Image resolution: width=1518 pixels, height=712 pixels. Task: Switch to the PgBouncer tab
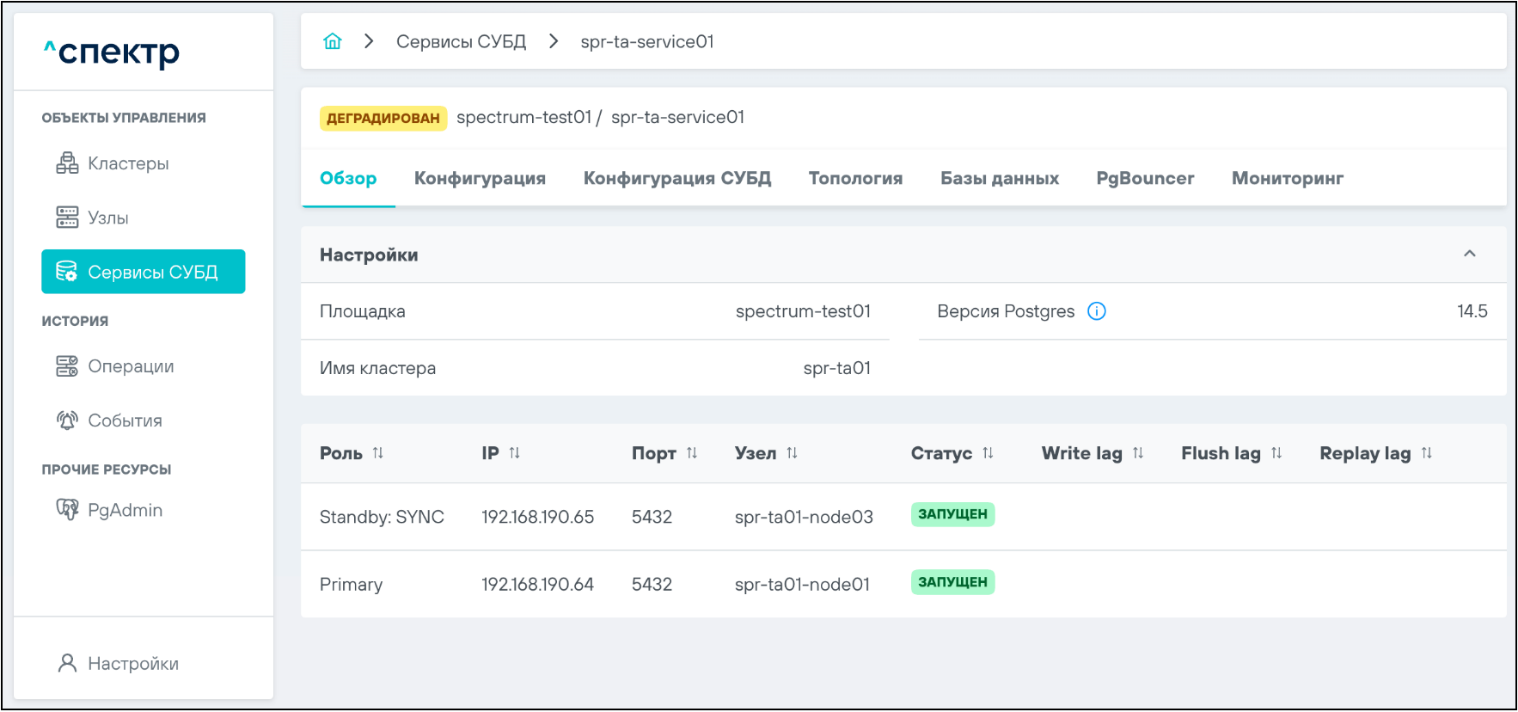(1145, 178)
